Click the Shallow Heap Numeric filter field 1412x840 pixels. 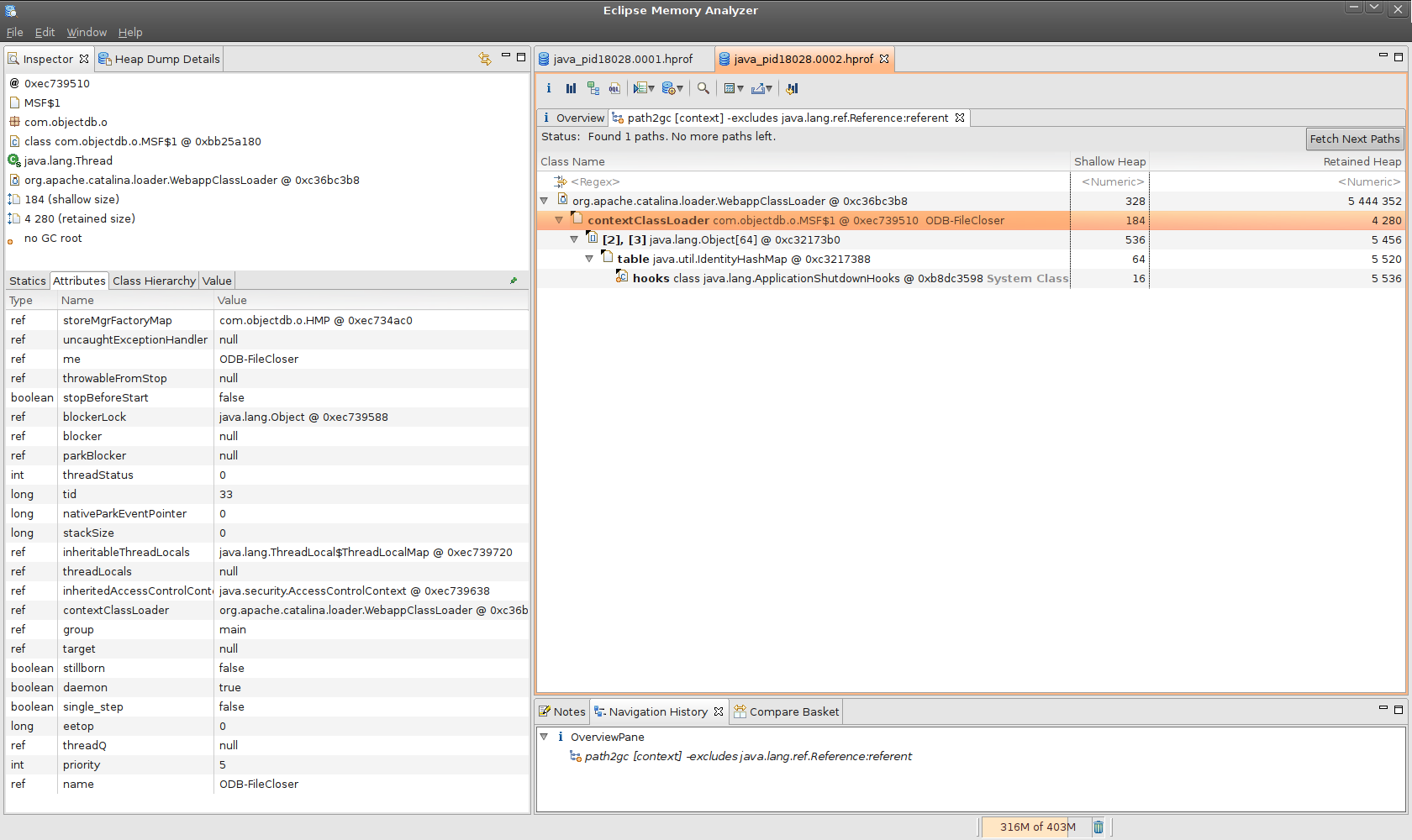1109,181
